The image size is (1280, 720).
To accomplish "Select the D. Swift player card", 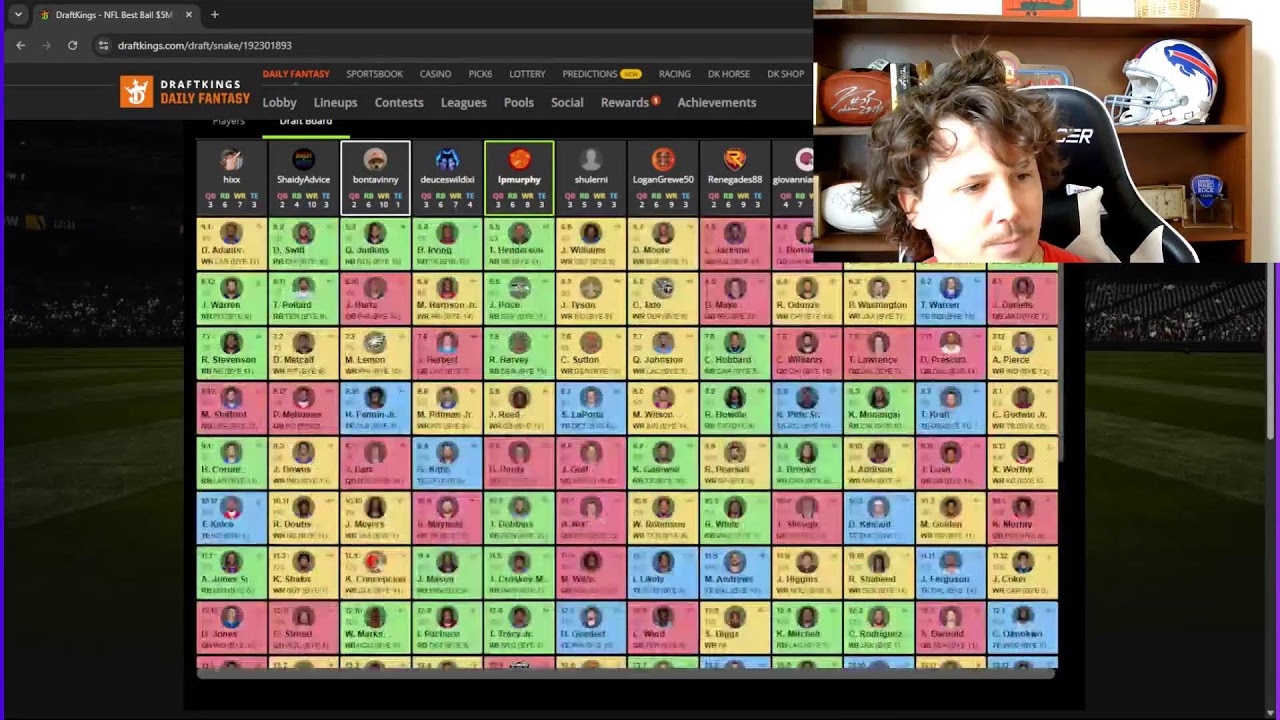I will [x=303, y=244].
